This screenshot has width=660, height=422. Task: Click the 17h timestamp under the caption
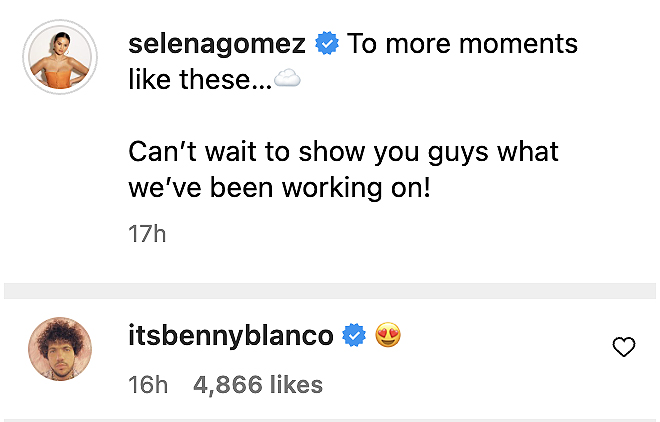click(x=146, y=235)
